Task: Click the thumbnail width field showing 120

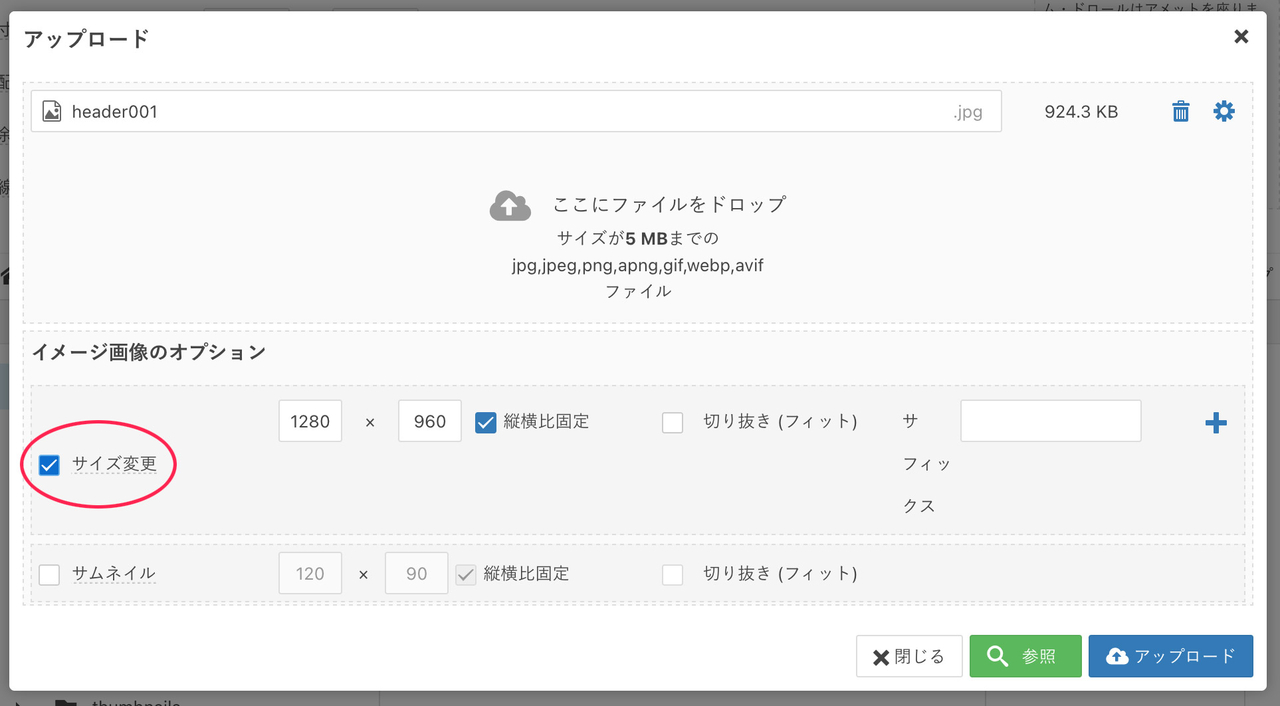Action: [x=310, y=574]
